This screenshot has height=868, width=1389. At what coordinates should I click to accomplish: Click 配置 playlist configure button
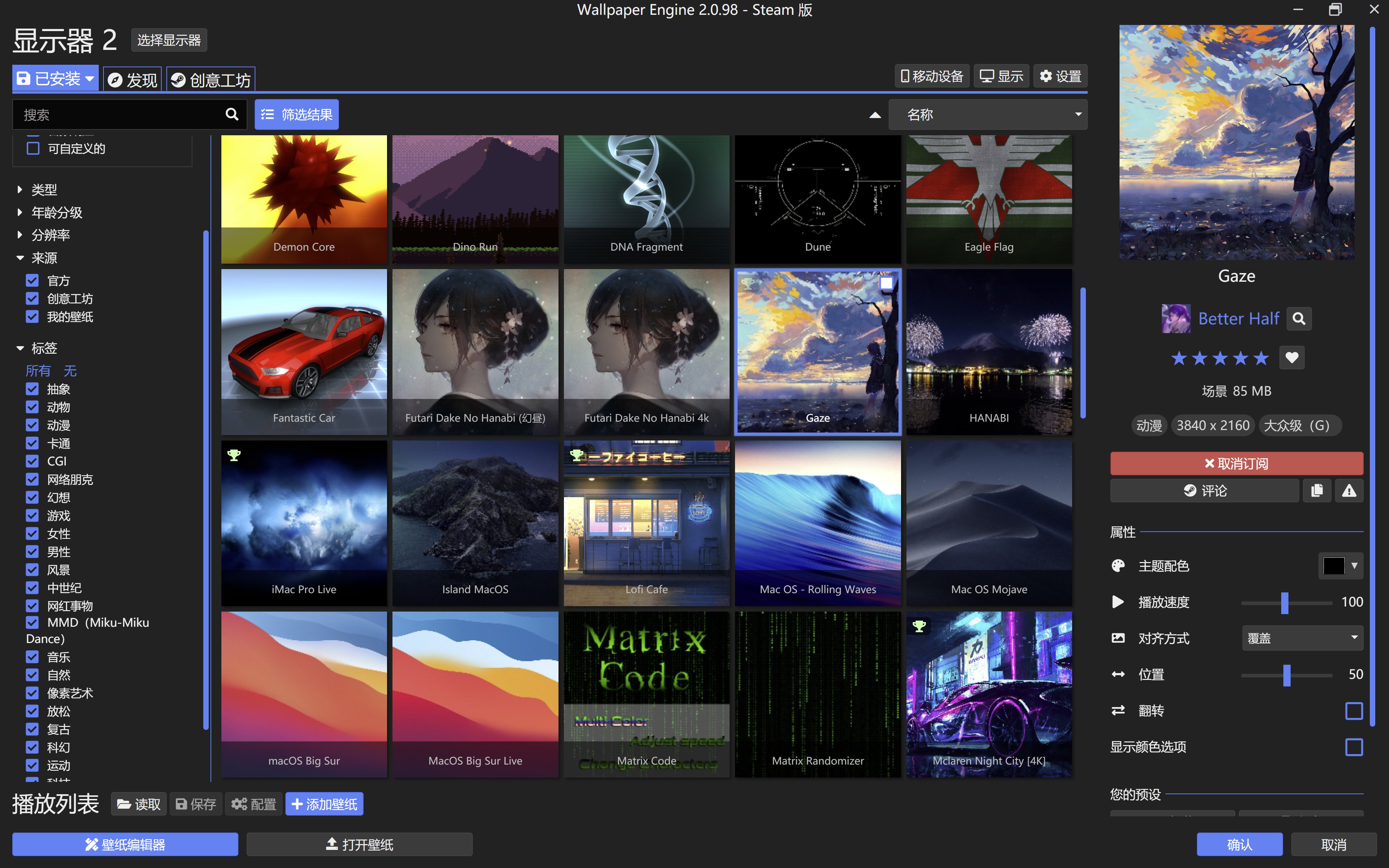point(253,804)
